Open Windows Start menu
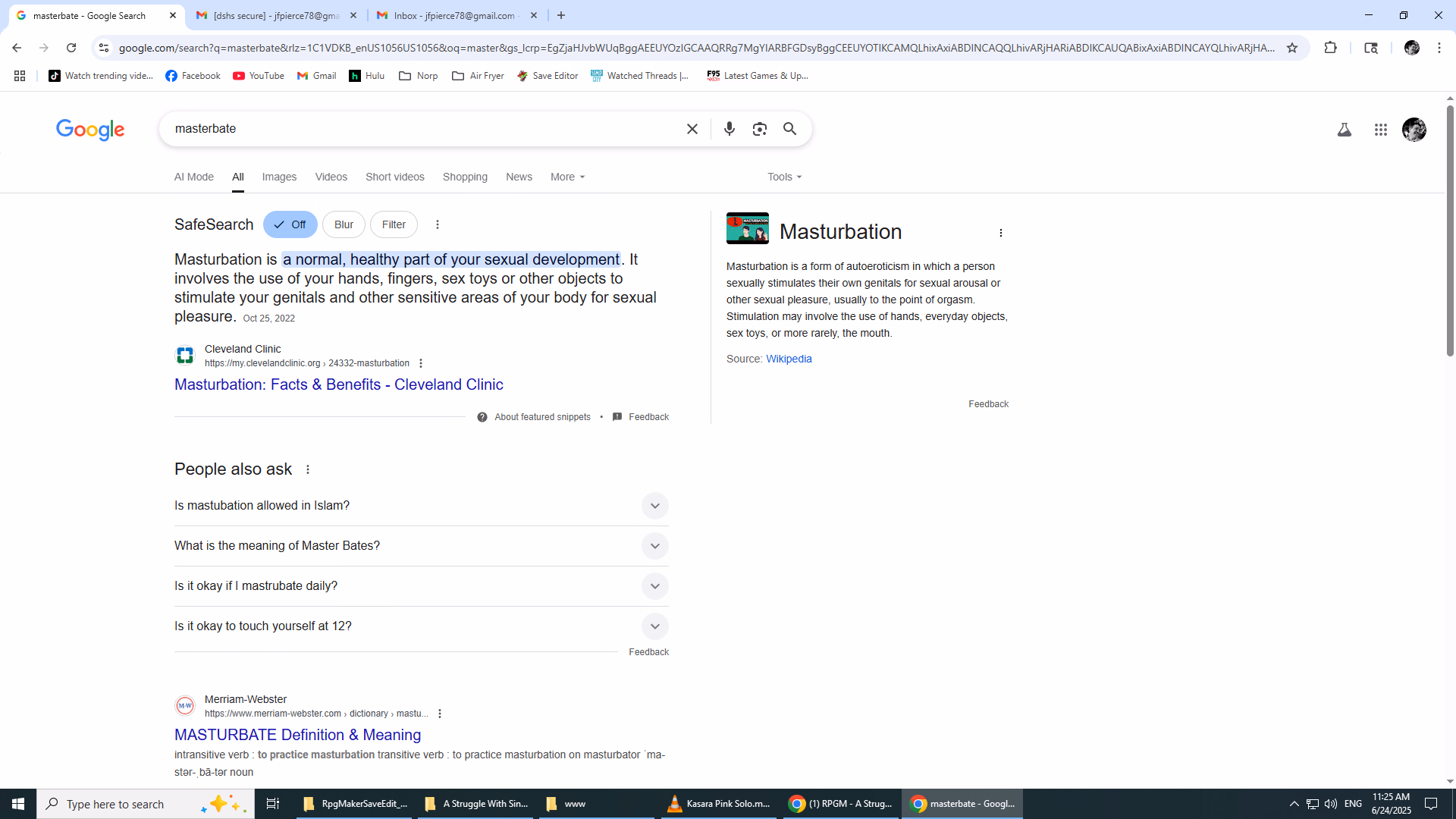The width and height of the screenshot is (1456, 819). 18,804
